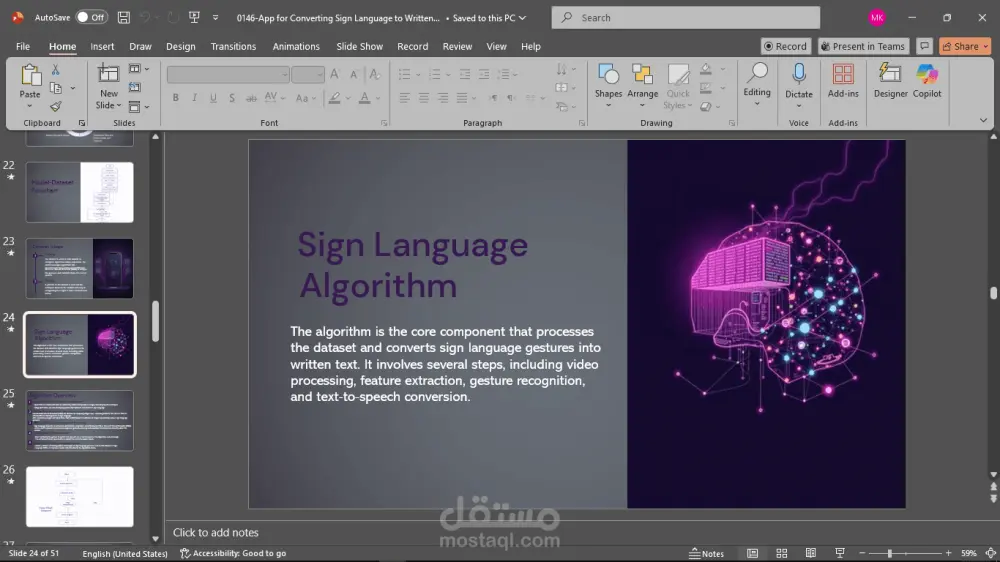
Task: Toggle text Shadow formatting
Action: [x=232, y=98]
